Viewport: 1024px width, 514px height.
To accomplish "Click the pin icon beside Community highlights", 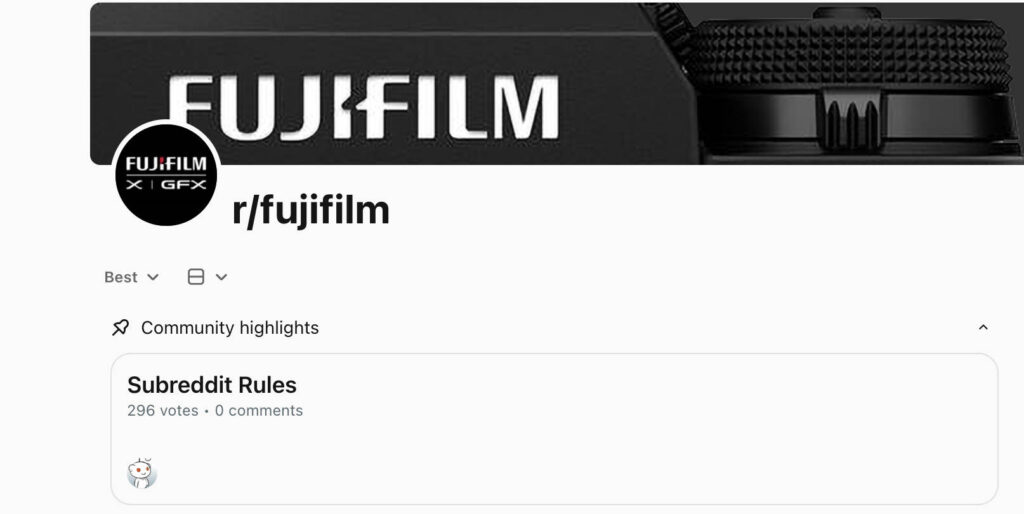I will [121, 328].
